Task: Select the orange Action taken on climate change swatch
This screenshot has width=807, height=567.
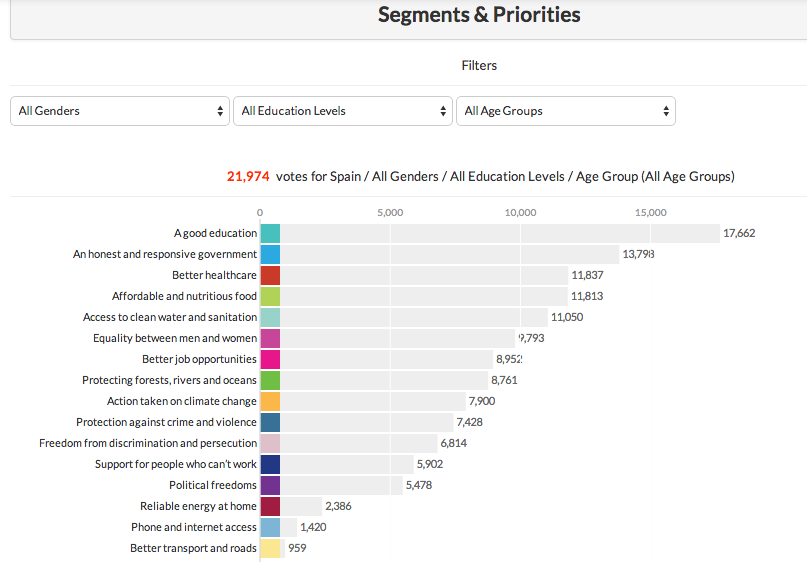Action: pos(270,401)
